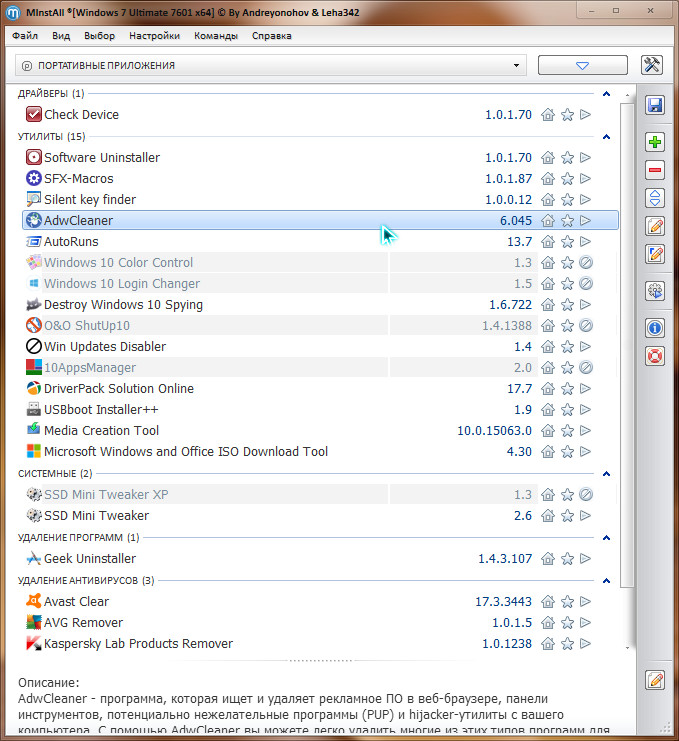Click the home icon for Media Creation Tool

coord(548,431)
